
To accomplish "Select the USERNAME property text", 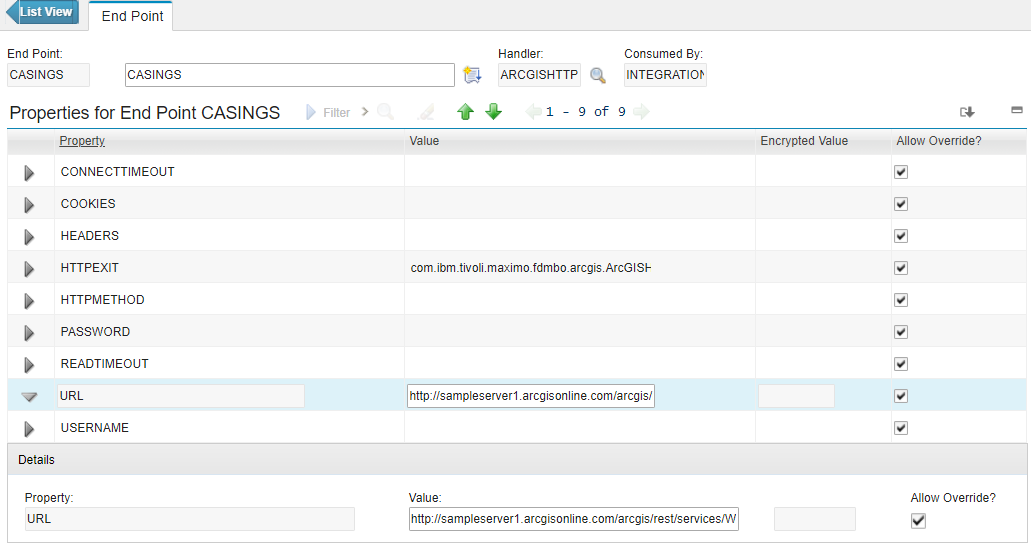I will click(x=95, y=428).
